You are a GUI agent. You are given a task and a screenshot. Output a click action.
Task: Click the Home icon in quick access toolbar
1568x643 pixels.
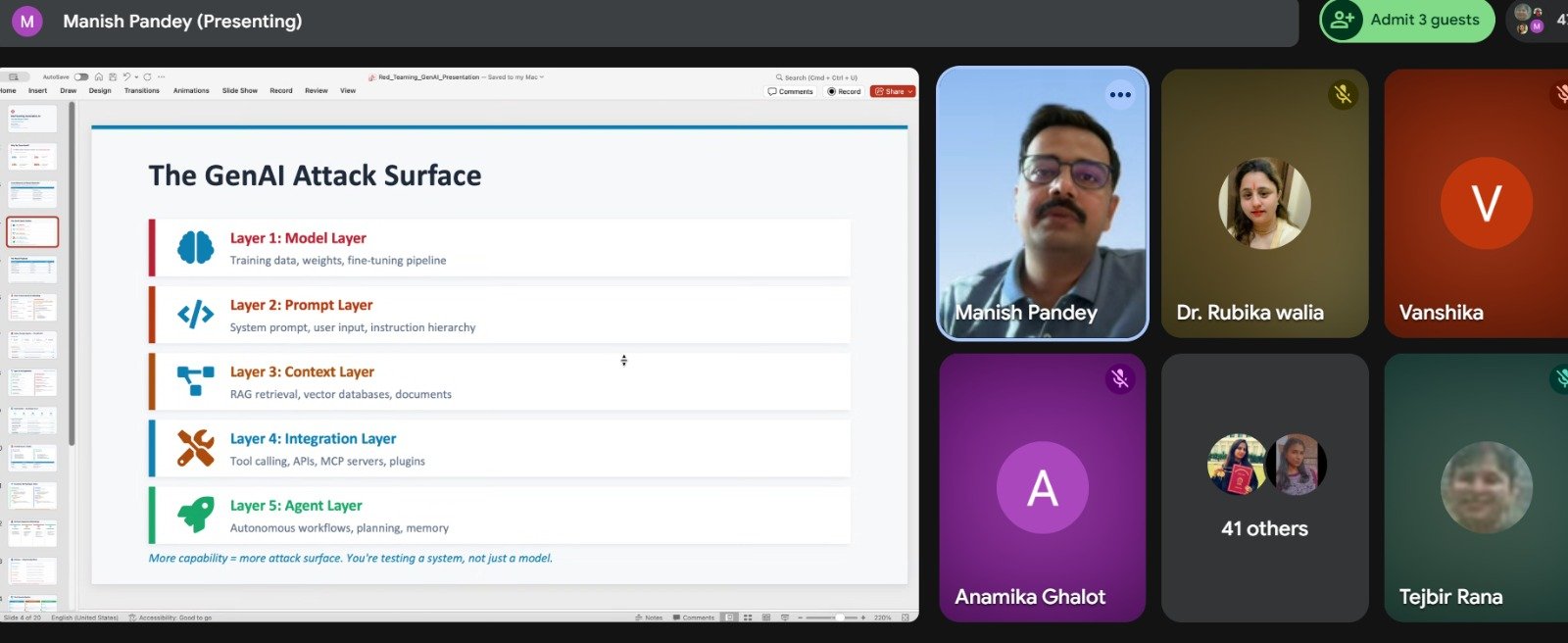[x=99, y=76]
